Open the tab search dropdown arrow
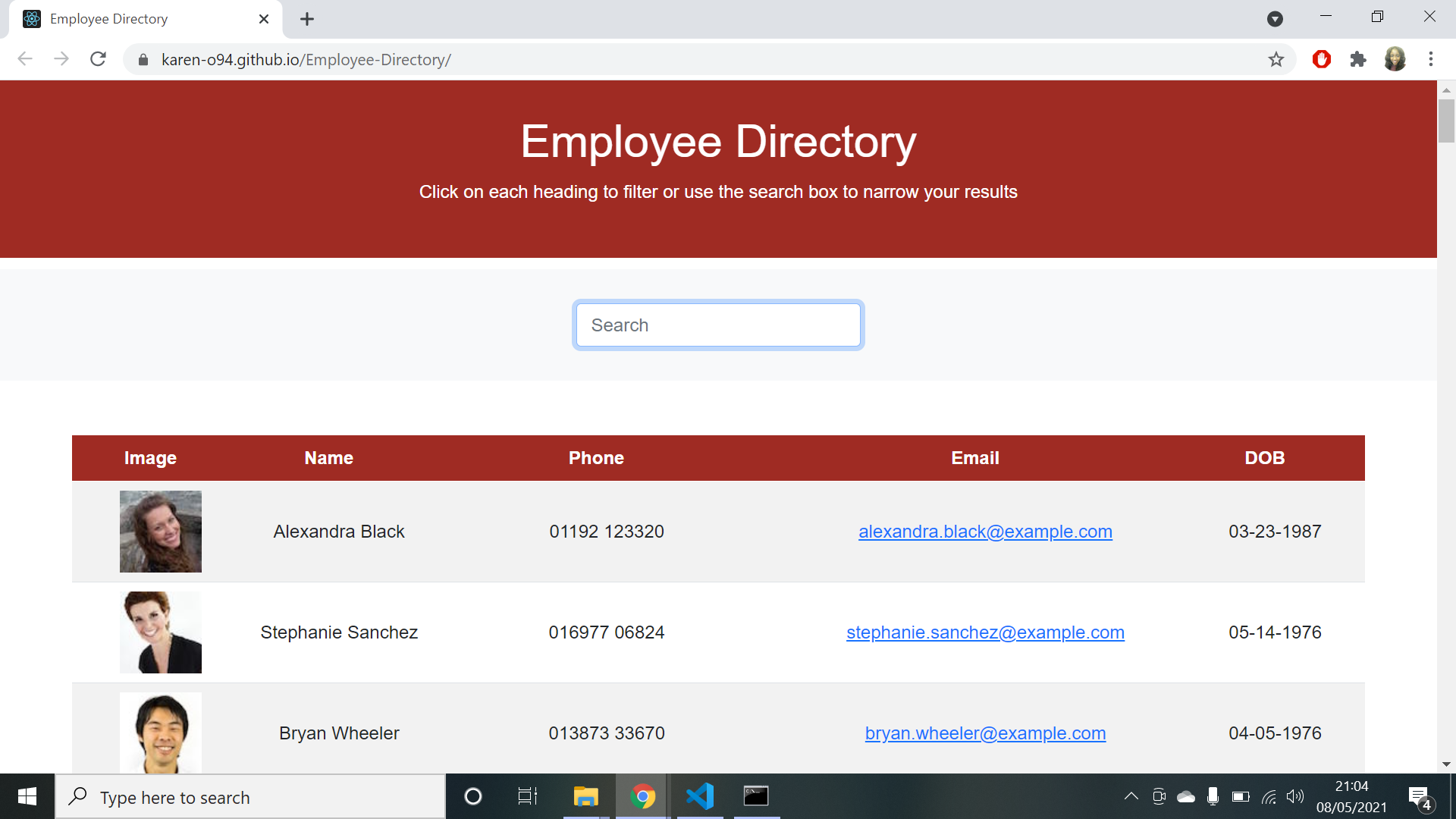The width and height of the screenshot is (1456, 819). point(1275,18)
